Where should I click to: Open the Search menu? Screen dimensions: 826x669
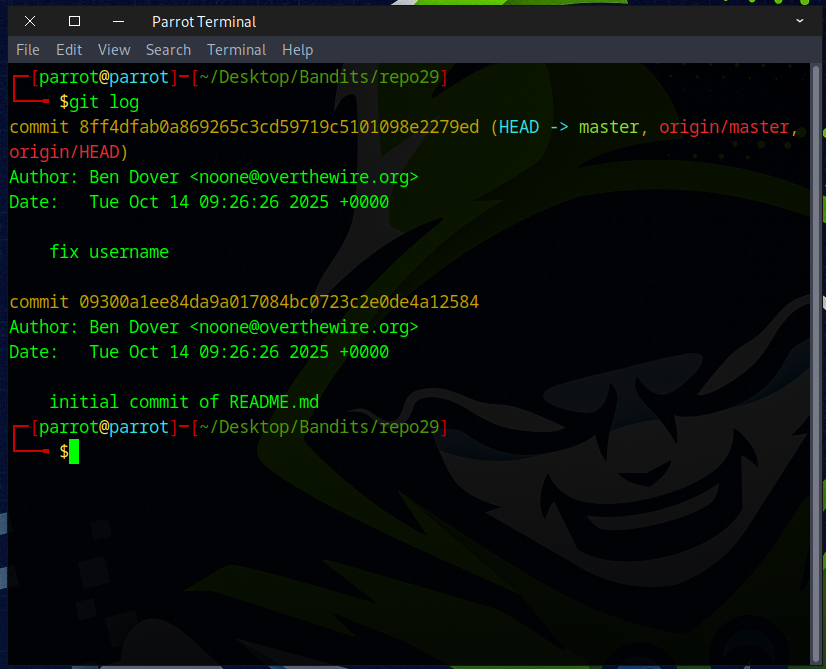[168, 49]
